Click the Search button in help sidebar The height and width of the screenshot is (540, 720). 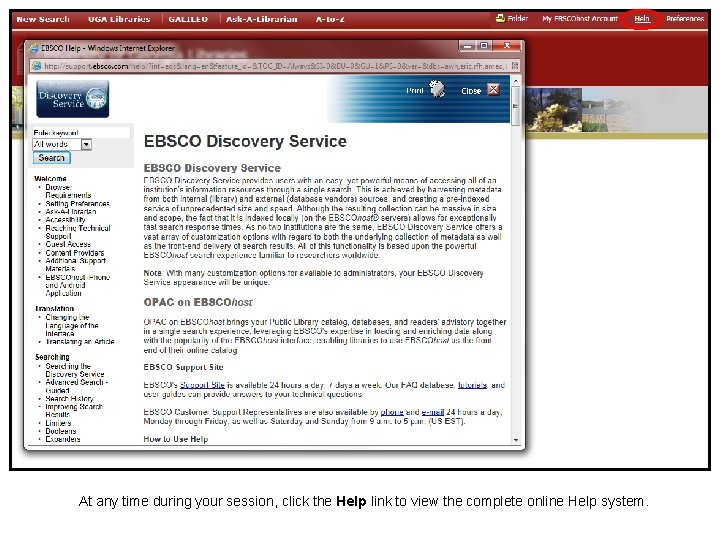coord(51,158)
